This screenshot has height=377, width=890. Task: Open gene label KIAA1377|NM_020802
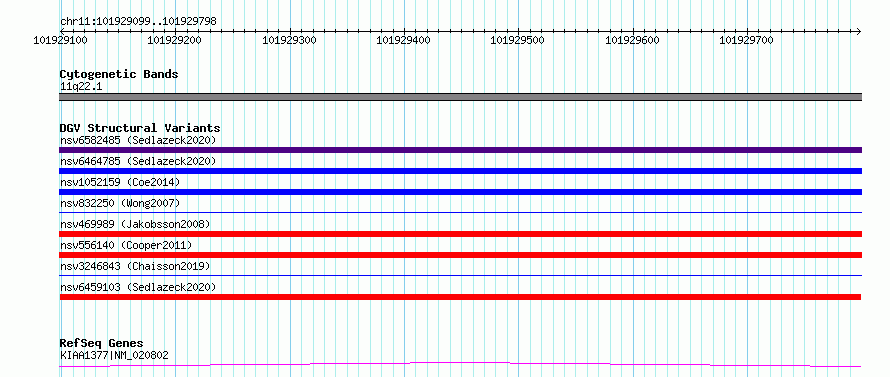point(114,355)
